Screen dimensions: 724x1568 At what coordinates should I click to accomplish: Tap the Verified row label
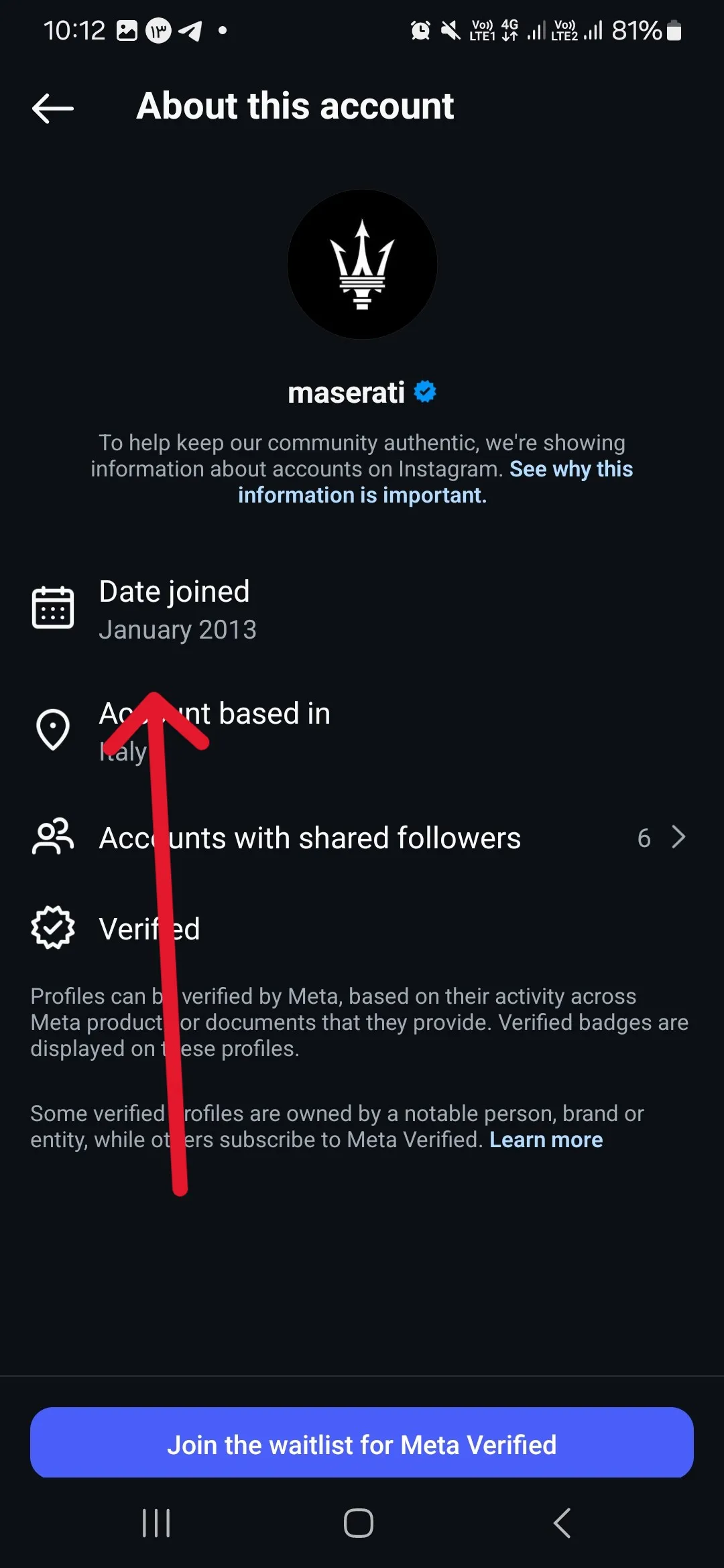pyautogui.click(x=149, y=929)
